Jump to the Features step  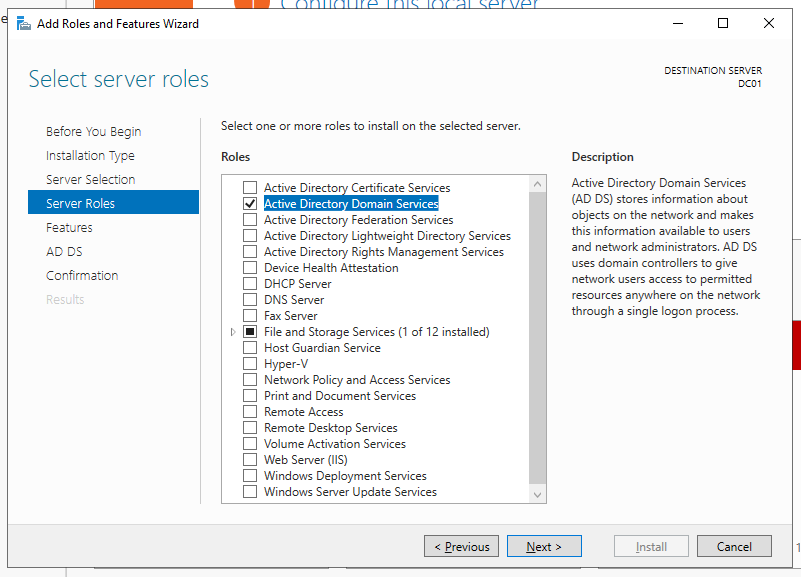pyautogui.click(x=69, y=228)
